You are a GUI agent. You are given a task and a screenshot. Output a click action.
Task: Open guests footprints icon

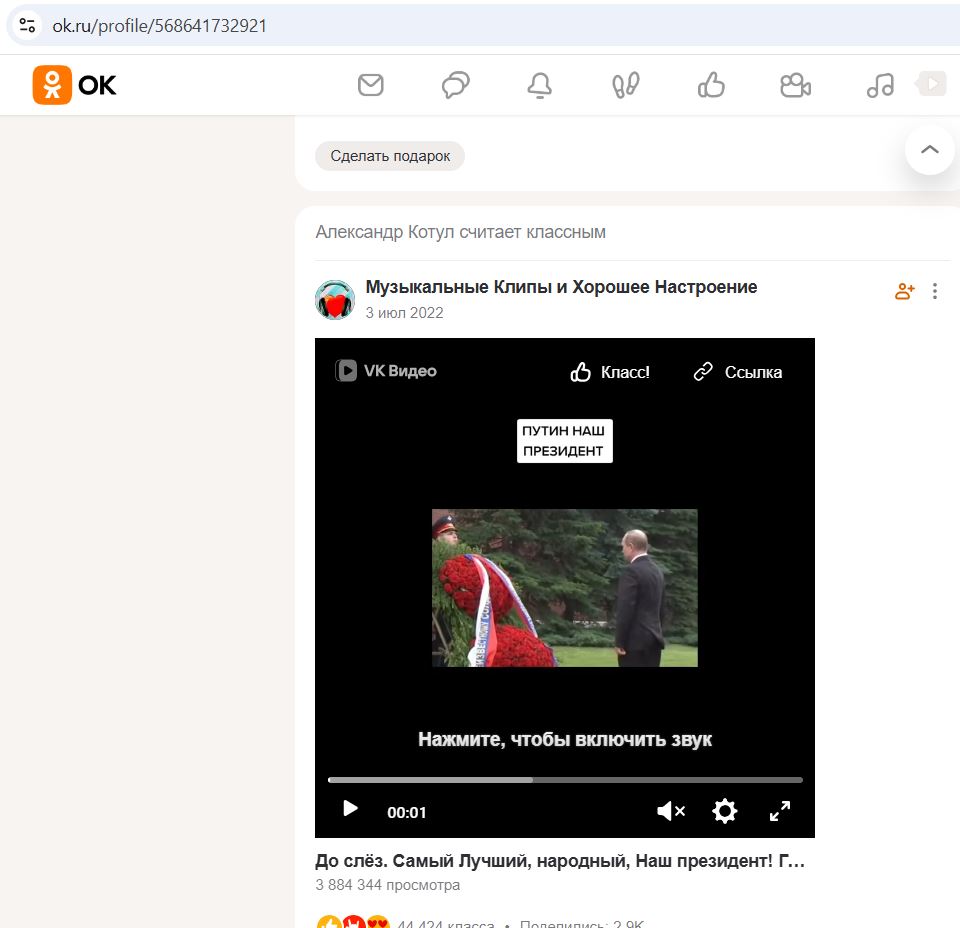tap(626, 85)
